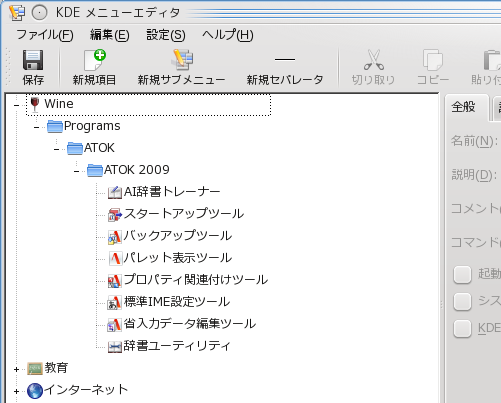Select 辞書ユーティリティ in the tree
The image size is (501, 403).
(x=177, y=346)
